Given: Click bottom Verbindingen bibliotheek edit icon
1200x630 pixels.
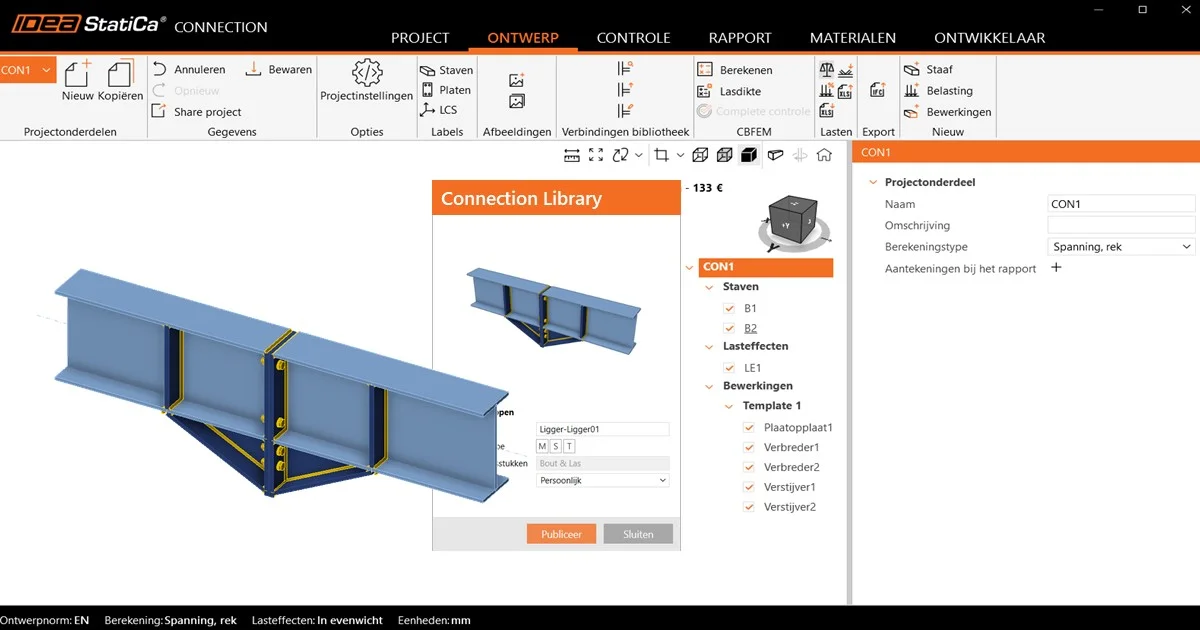Looking at the screenshot, I should pyautogui.click(x=625, y=111).
